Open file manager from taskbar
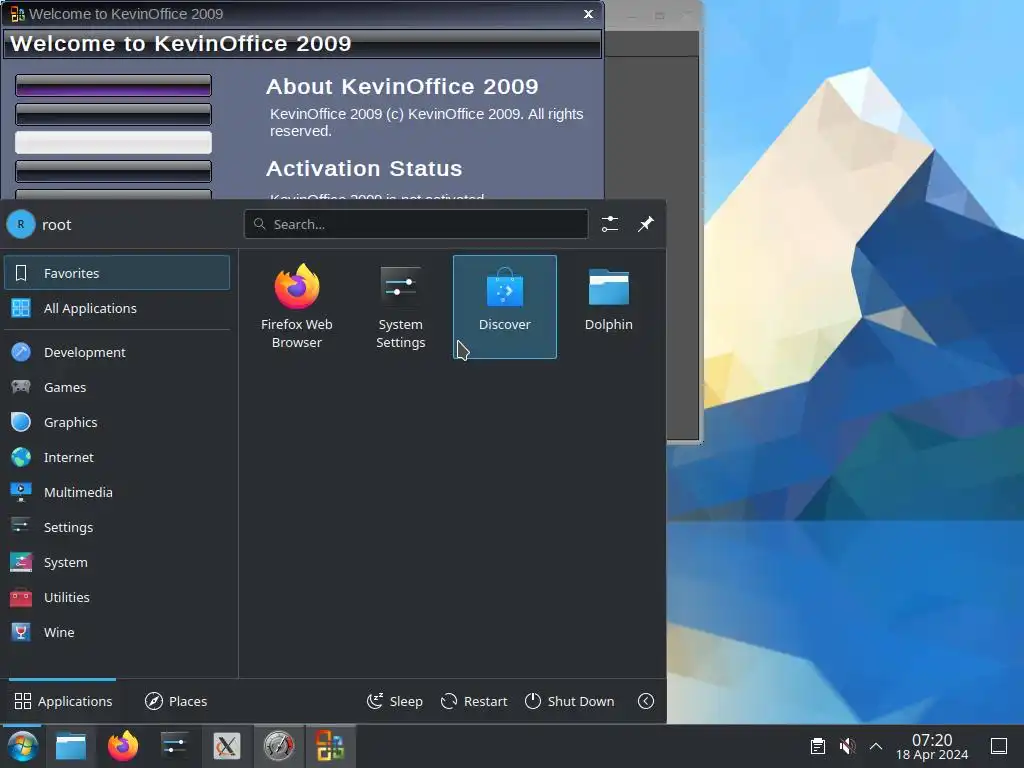 point(71,746)
